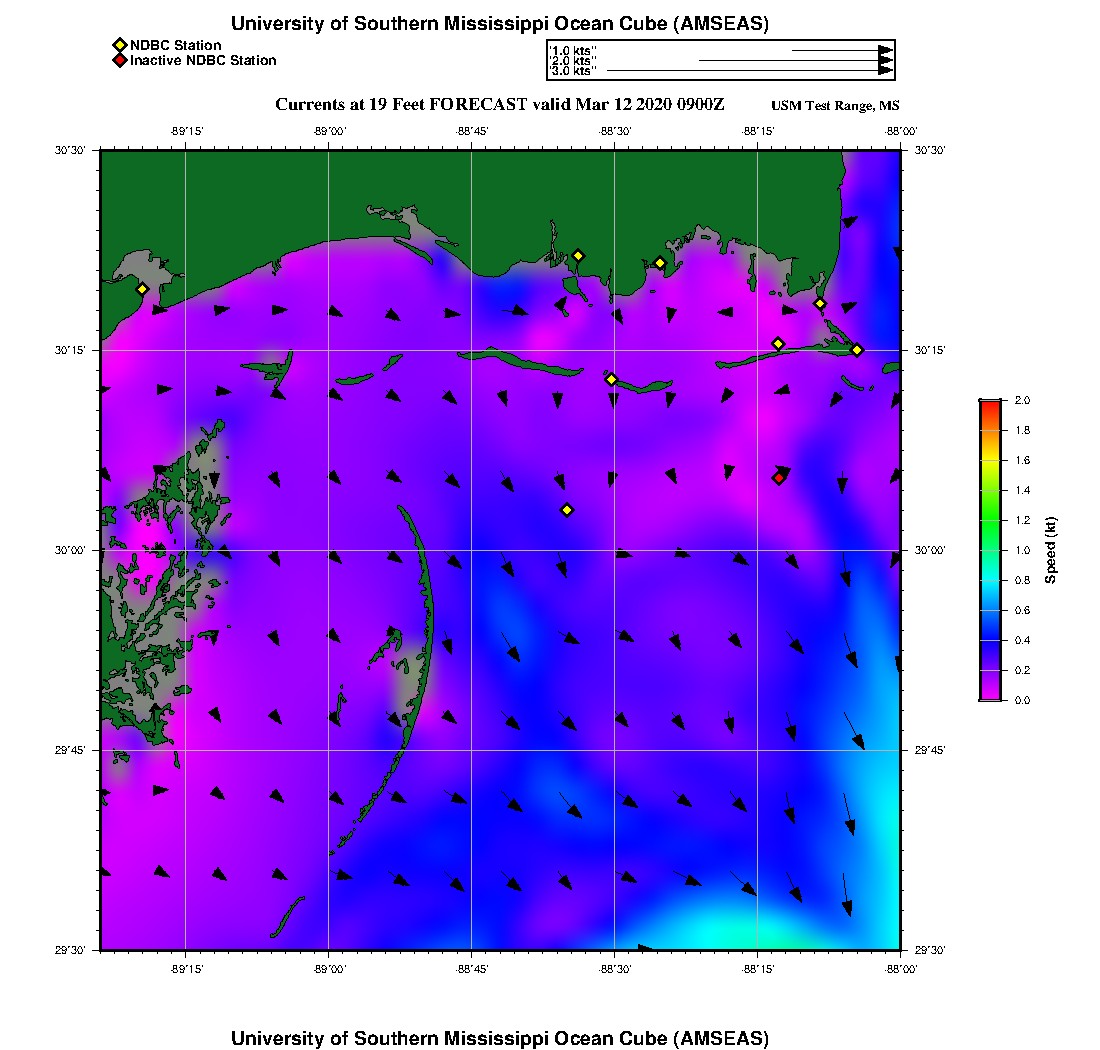Click the bottom 'Ocean Cube (AMSEAS)' footer title
Screen dimensions: 1100x1050
click(x=500, y=1037)
